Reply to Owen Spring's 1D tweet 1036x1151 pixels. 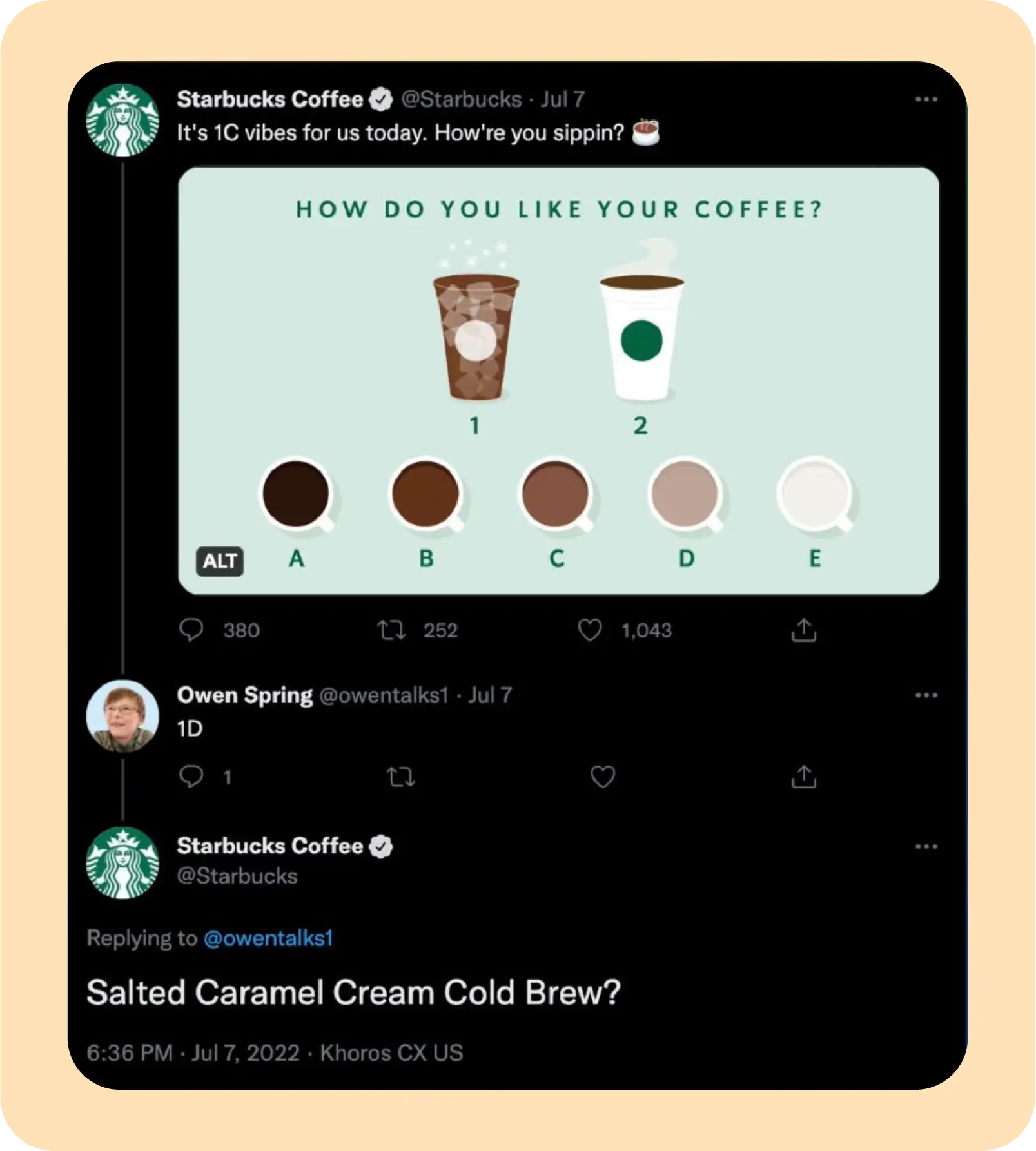[191, 777]
